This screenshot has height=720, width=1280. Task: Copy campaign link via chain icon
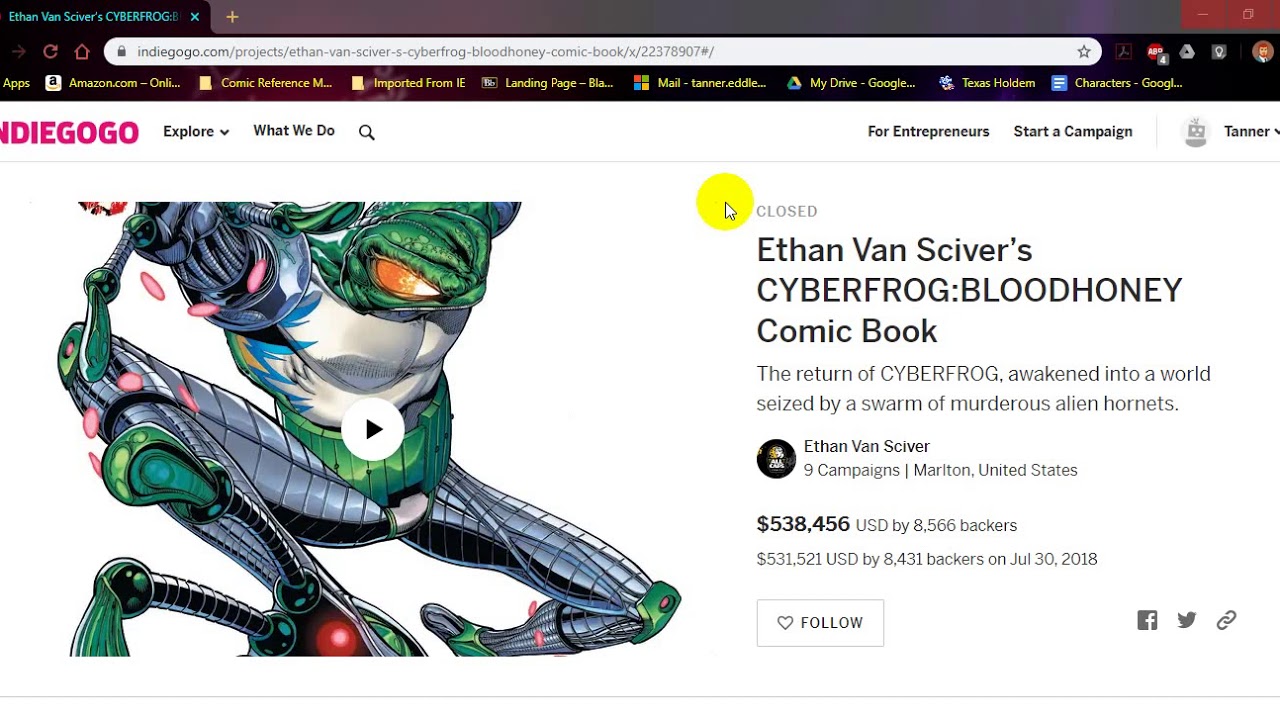pos(1226,620)
